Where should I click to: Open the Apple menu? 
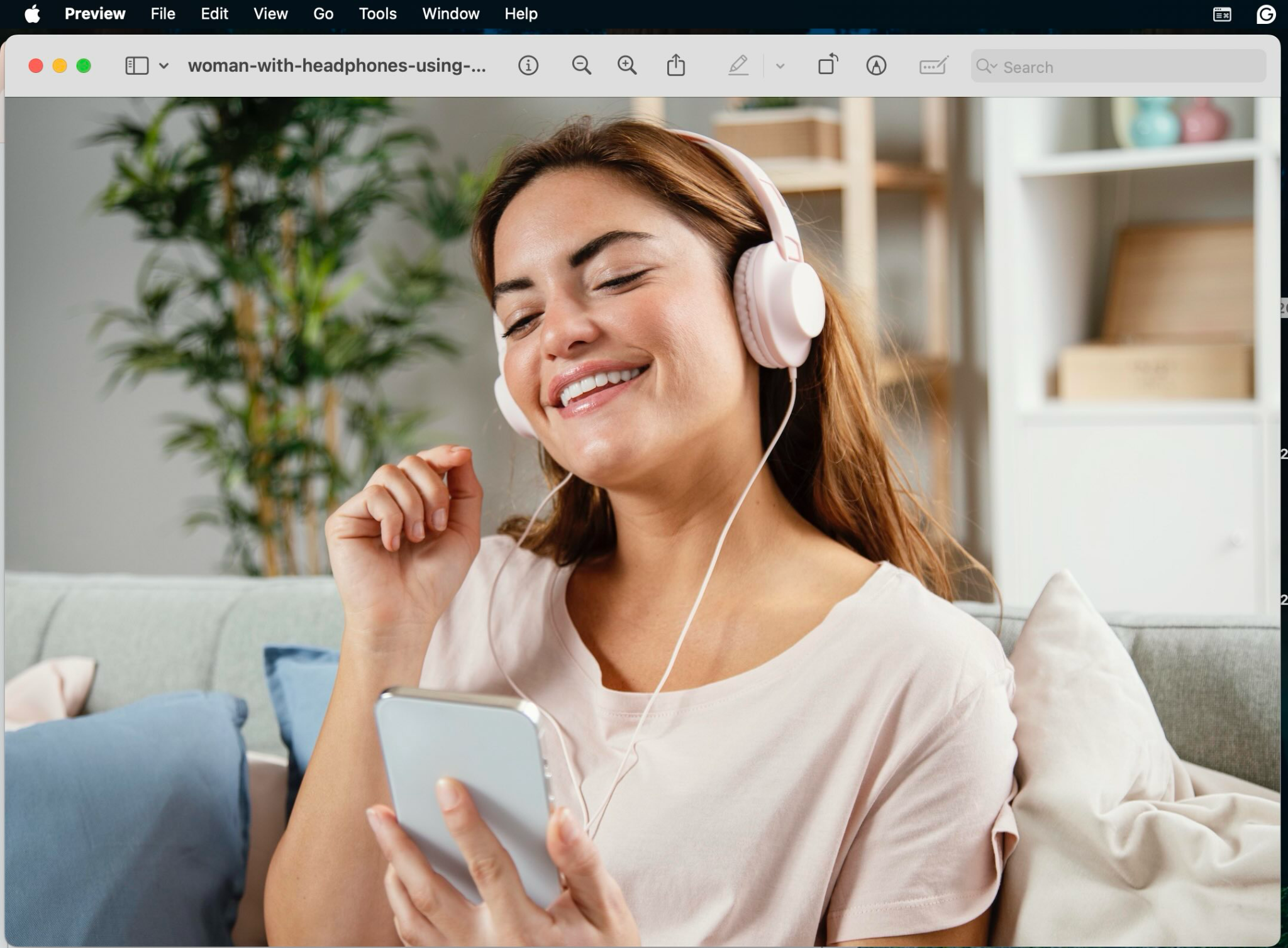click(x=32, y=14)
